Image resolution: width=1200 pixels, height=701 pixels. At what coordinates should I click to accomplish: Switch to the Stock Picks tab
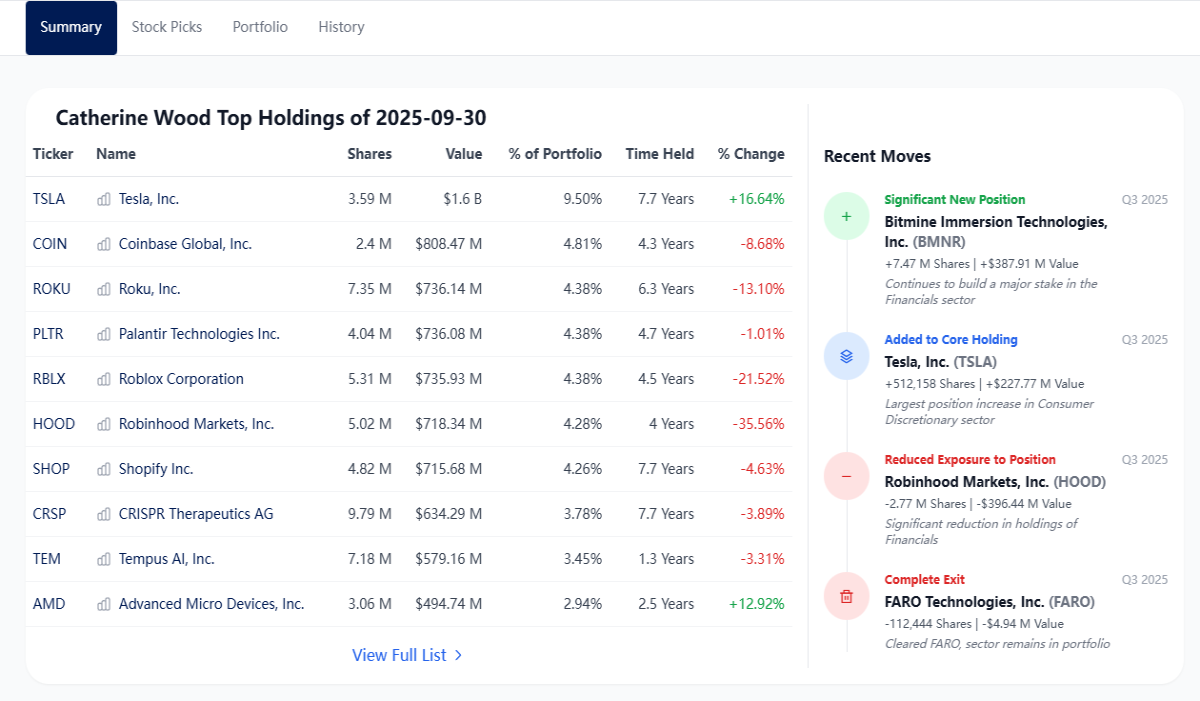pyautogui.click(x=167, y=27)
